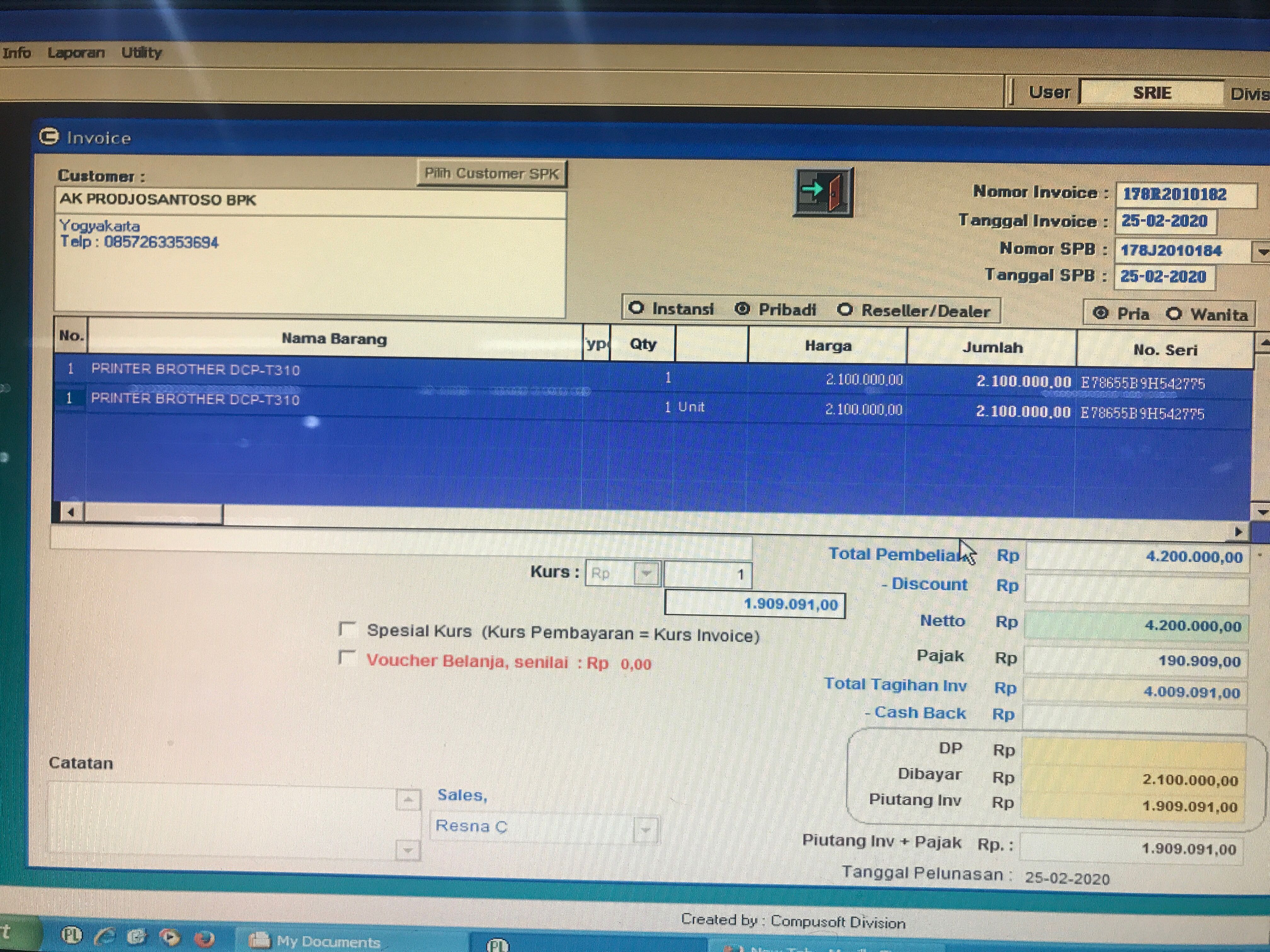Tick the Voucher Belanja checkbox

click(347, 658)
